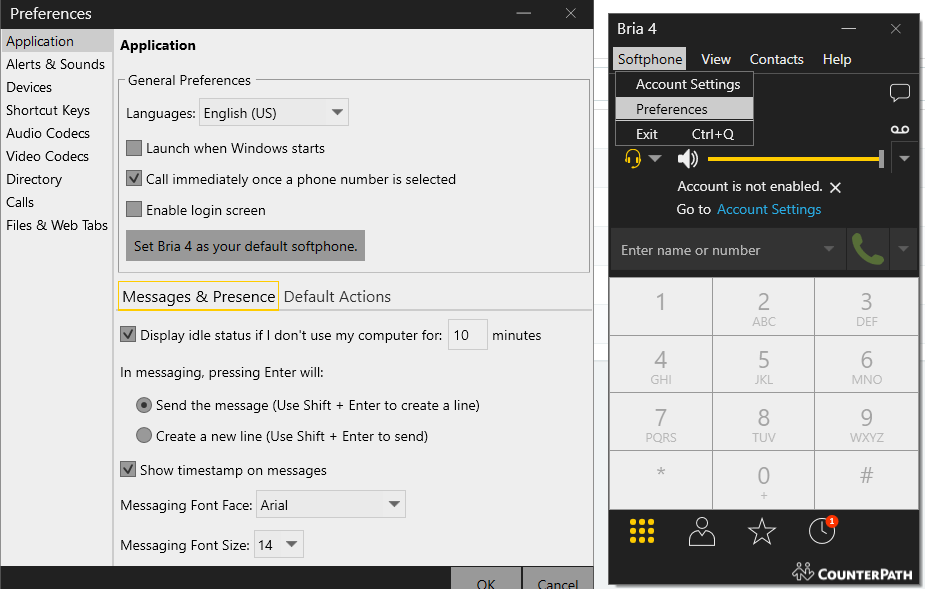Open the Messaging Font Size dropdown

coord(278,545)
